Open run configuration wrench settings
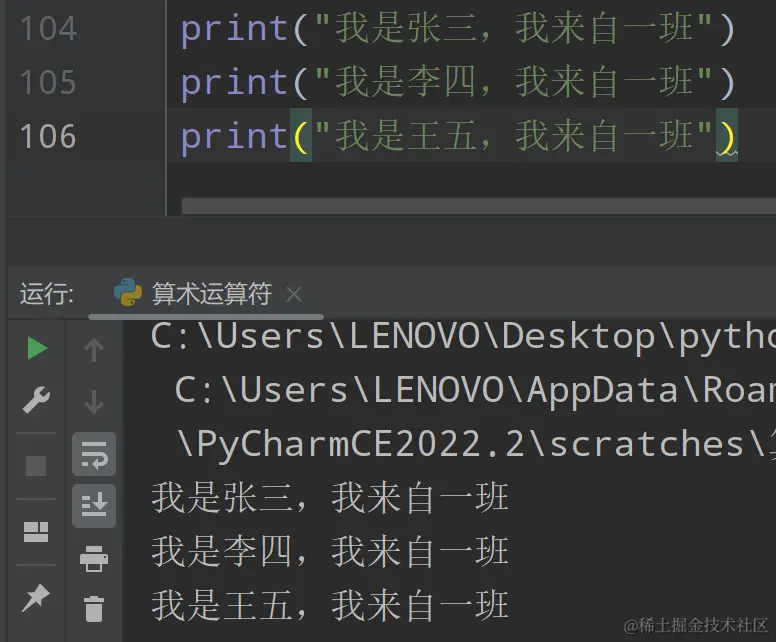This screenshot has height=642, width=776. [x=37, y=399]
